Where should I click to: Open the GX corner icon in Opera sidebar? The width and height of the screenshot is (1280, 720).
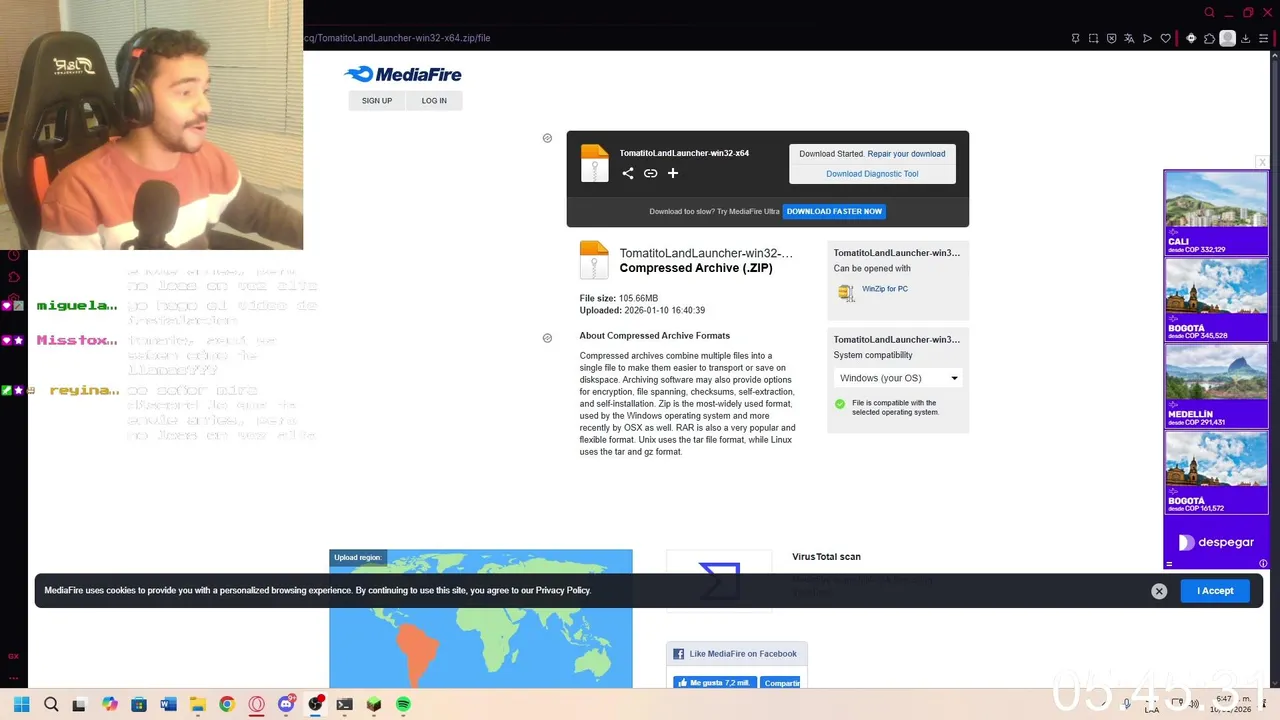click(13, 656)
